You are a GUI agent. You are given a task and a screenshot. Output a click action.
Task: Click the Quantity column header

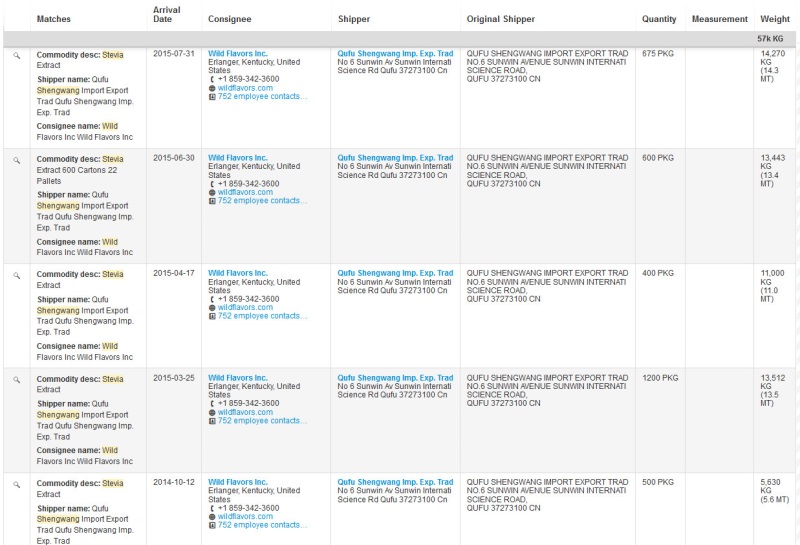click(x=659, y=19)
